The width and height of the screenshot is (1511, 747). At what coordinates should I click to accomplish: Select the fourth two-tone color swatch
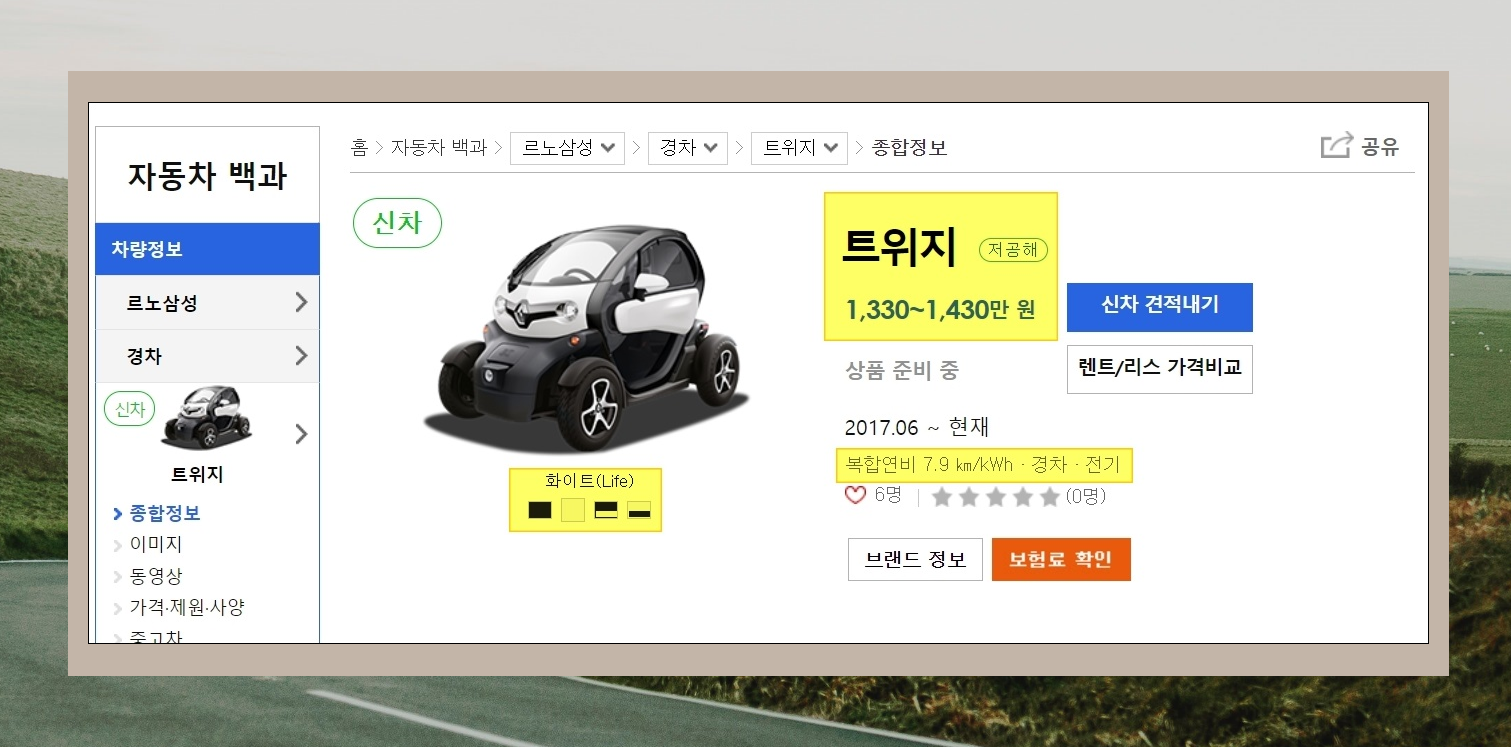639,510
